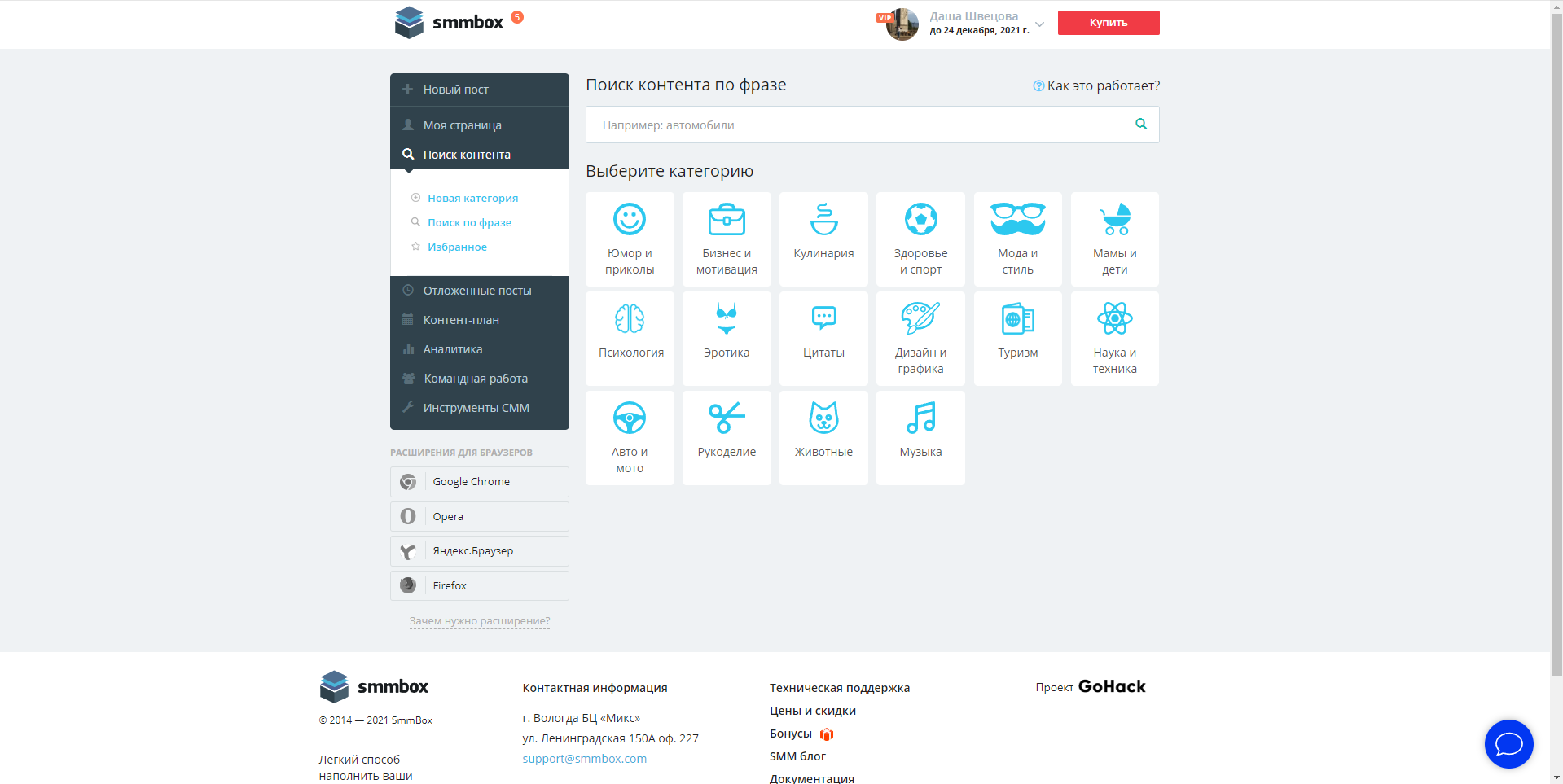The width and height of the screenshot is (1563, 784).
Task: Select the Бизнес и мотивация briefcase icon
Action: coord(727,219)
